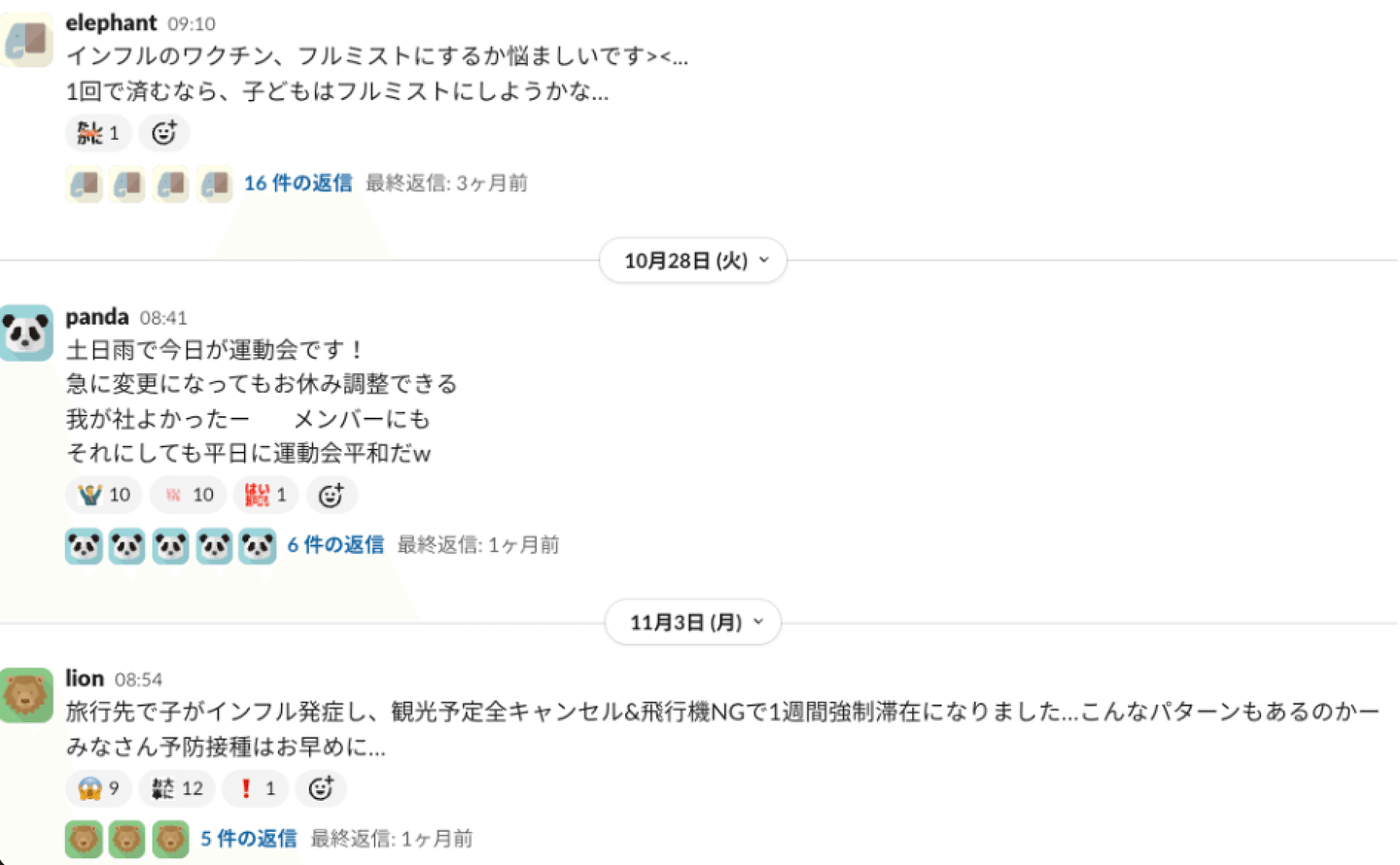The height and width of the screenshot is (865, 1400).
Task: Toggle the raised hands reaction with count 10
Action: click(104, 496)
